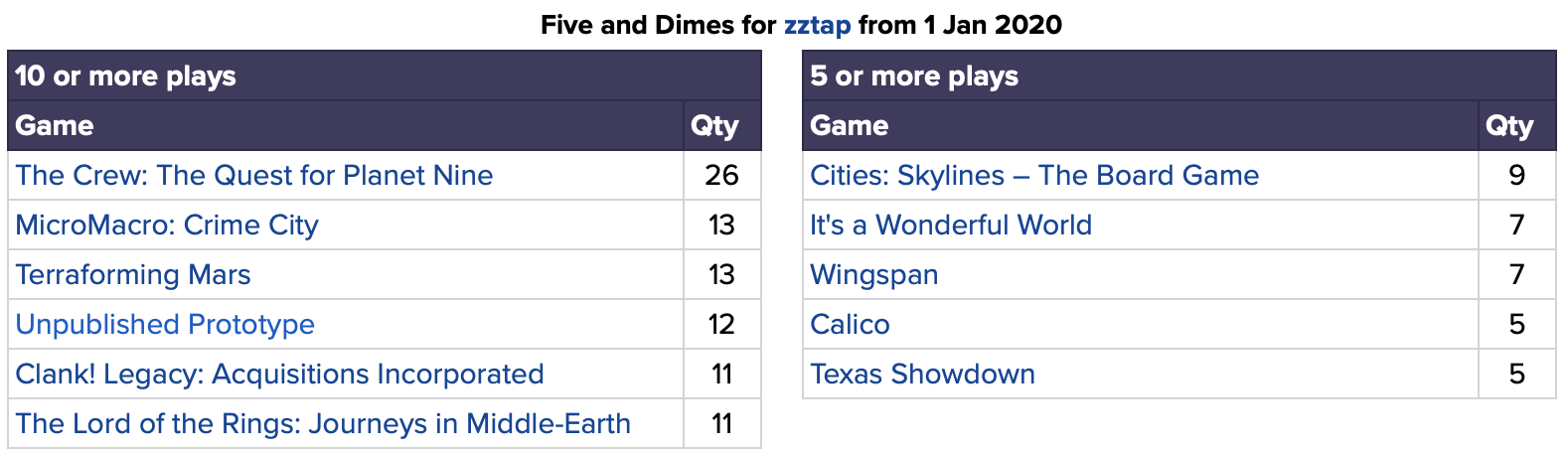Click the quantity 9 cell for Cities: Skylines
The image size is (1568, 455).
point(1517,176)
